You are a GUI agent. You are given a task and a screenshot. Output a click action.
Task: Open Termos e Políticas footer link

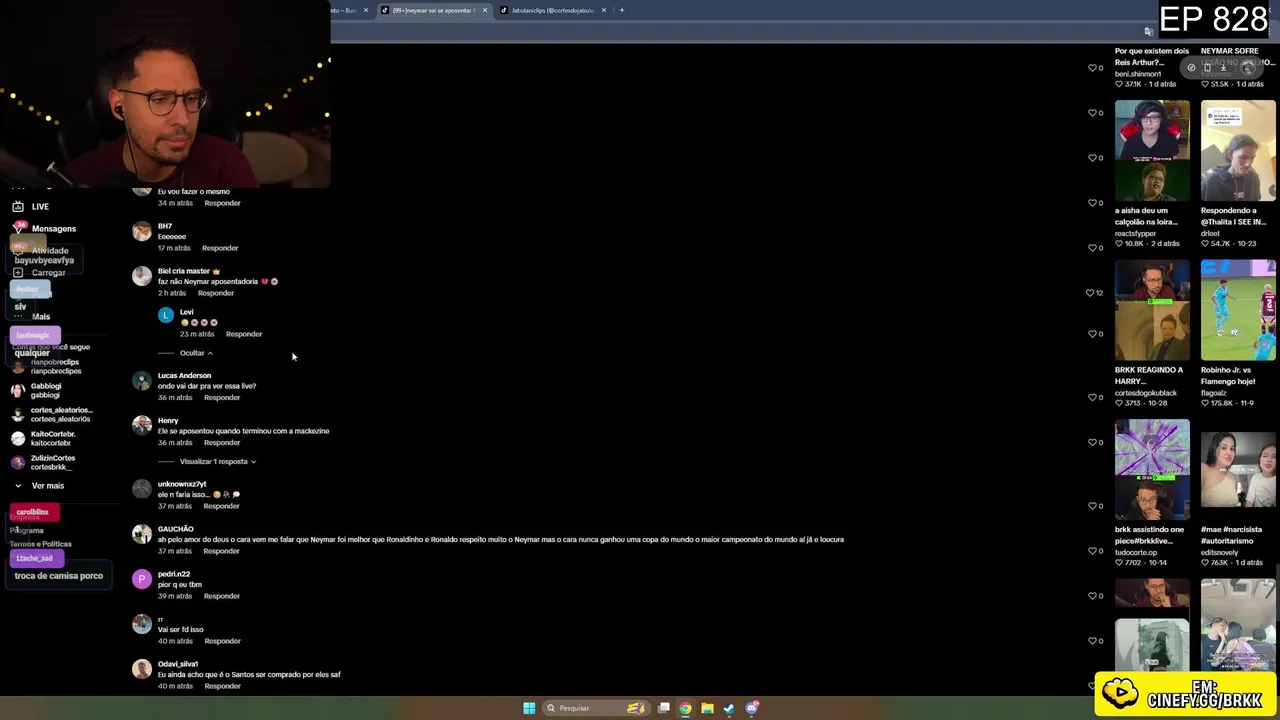coord(41,544)
